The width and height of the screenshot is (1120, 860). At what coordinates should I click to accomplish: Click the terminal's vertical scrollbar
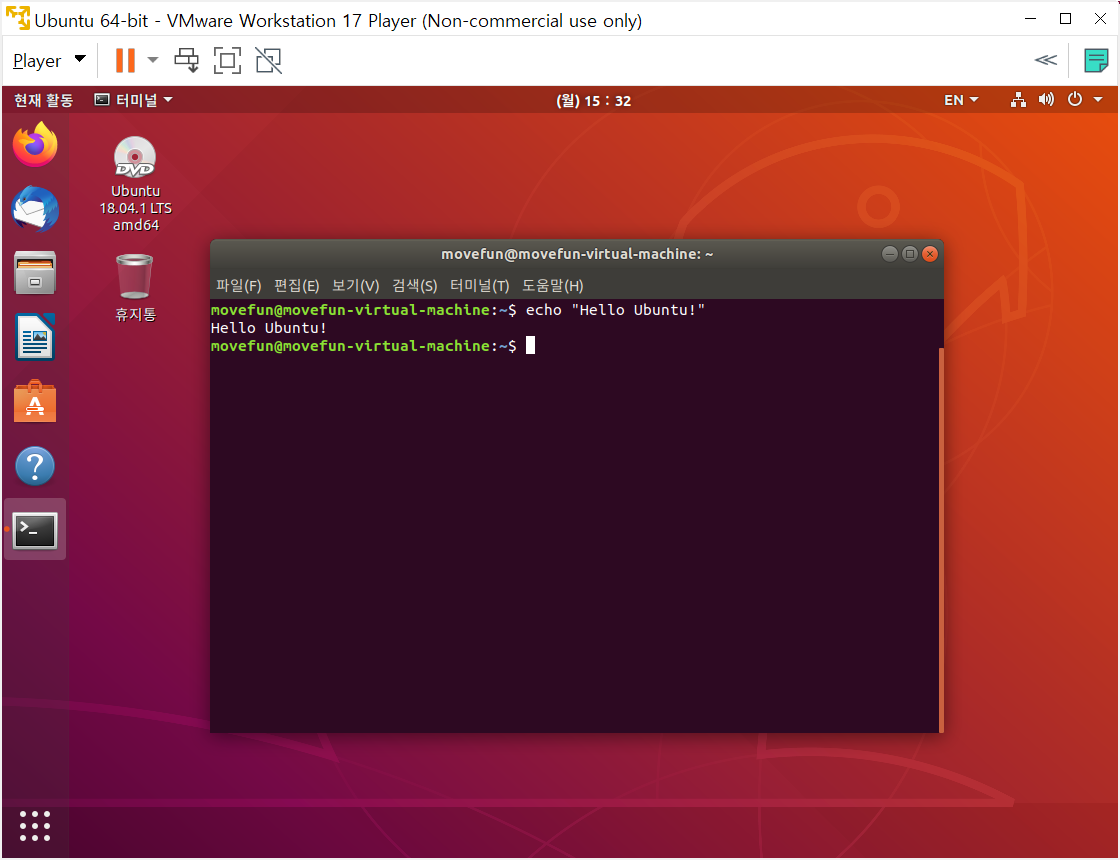point(941,539)
